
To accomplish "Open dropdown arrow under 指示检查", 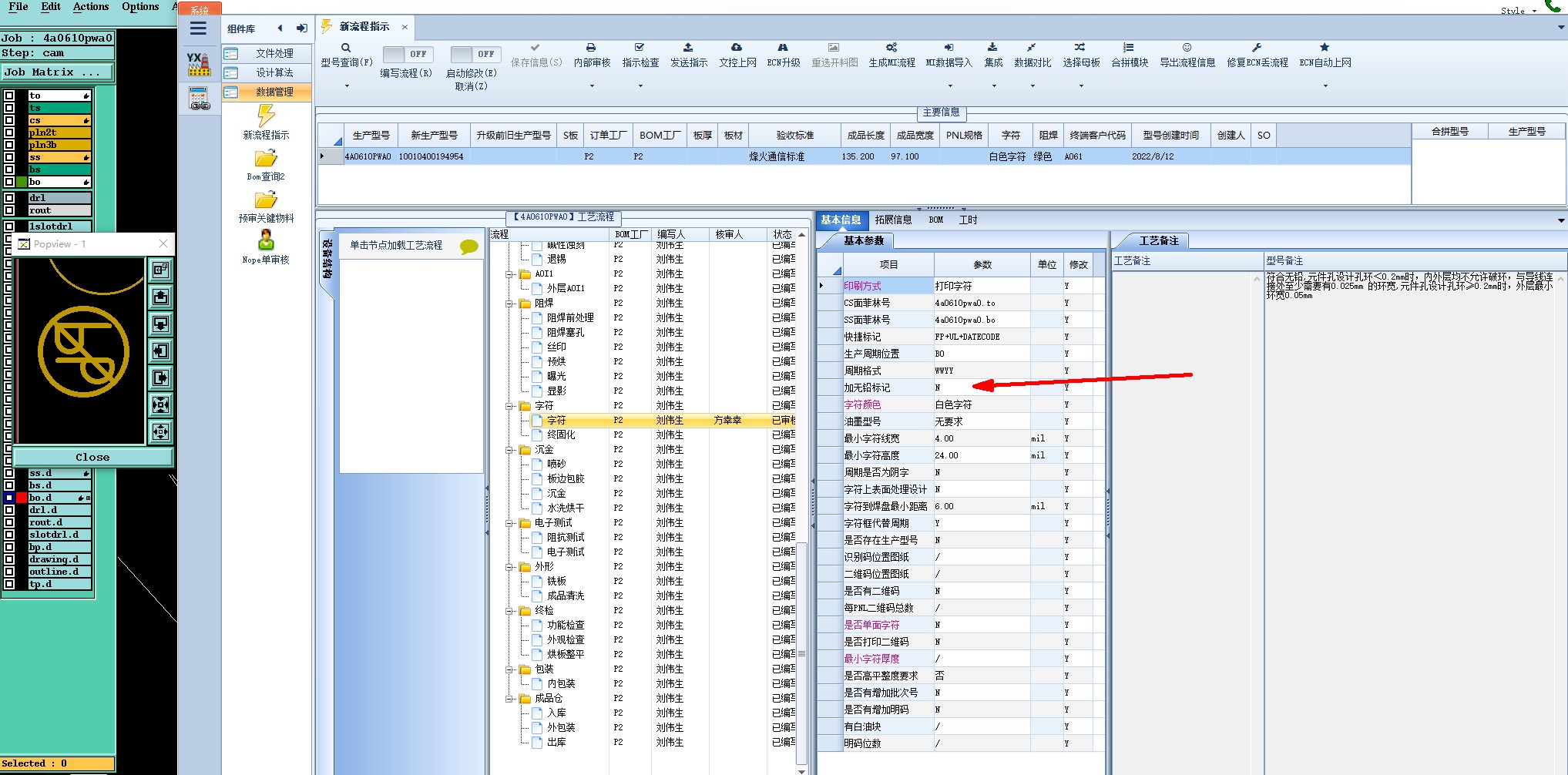I will coord(640,86).
